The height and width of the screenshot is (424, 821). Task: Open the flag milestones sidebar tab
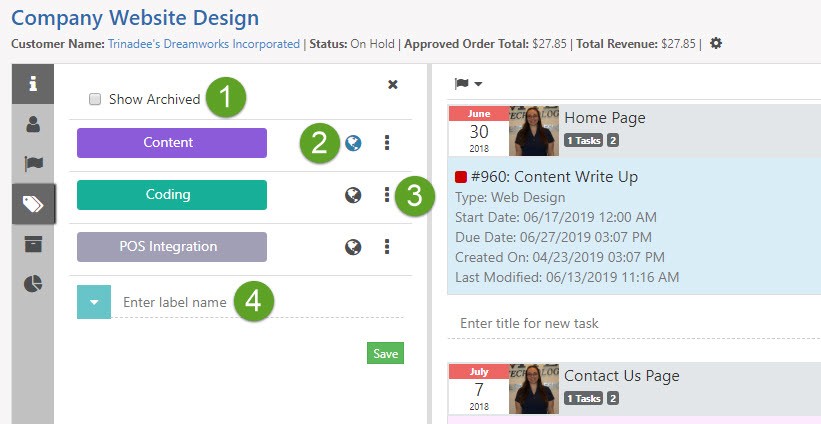33,164
